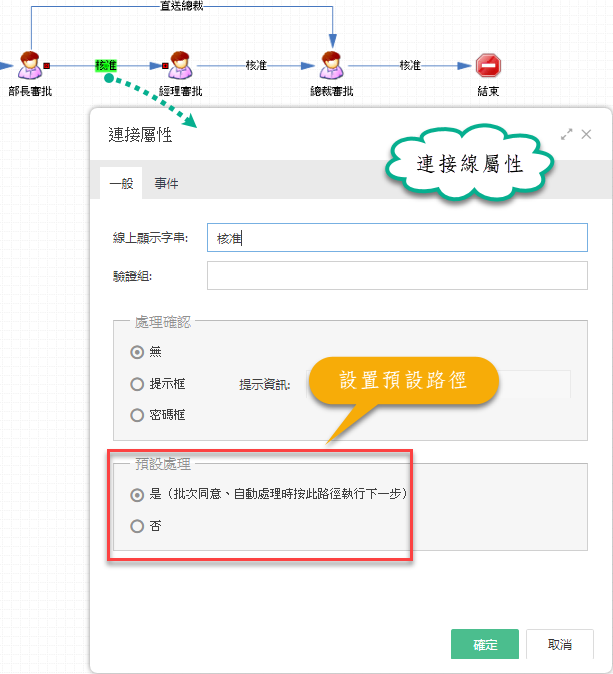The width and height of the screenshot is (613, 674).
Task: Select the 直送總裁 connection label
Action: [181, 6]
